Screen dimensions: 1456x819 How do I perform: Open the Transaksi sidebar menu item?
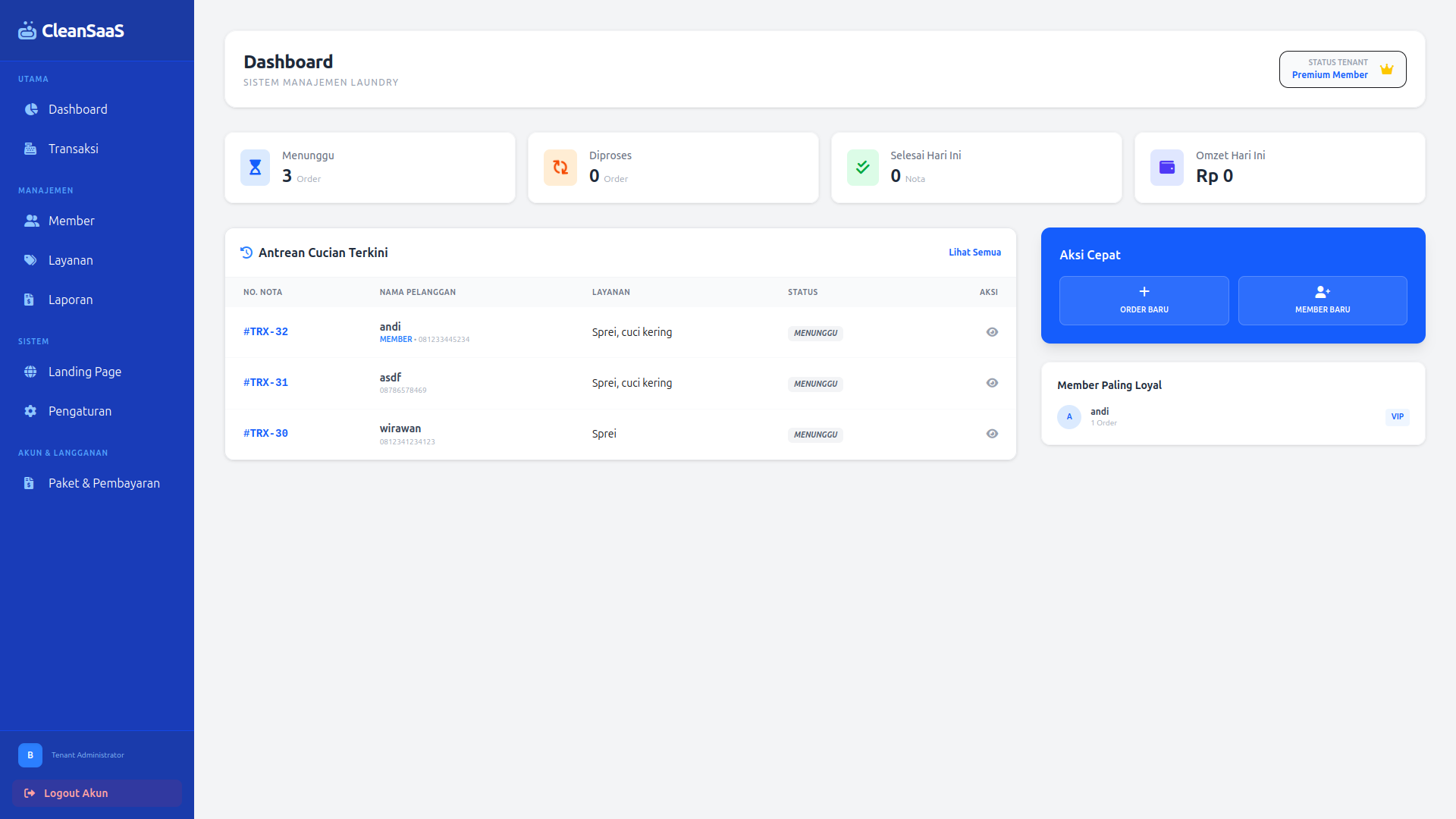click(73, 149)
